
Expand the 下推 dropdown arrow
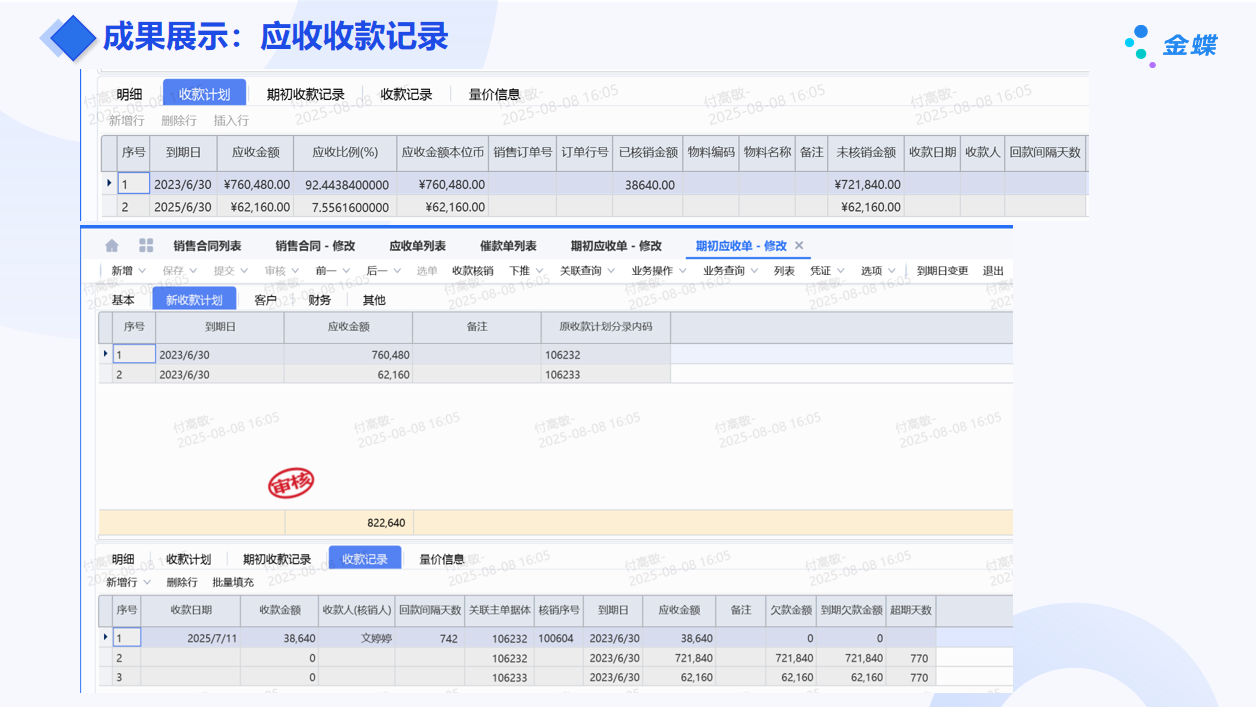pyautogui.click(x=539, y=271)
